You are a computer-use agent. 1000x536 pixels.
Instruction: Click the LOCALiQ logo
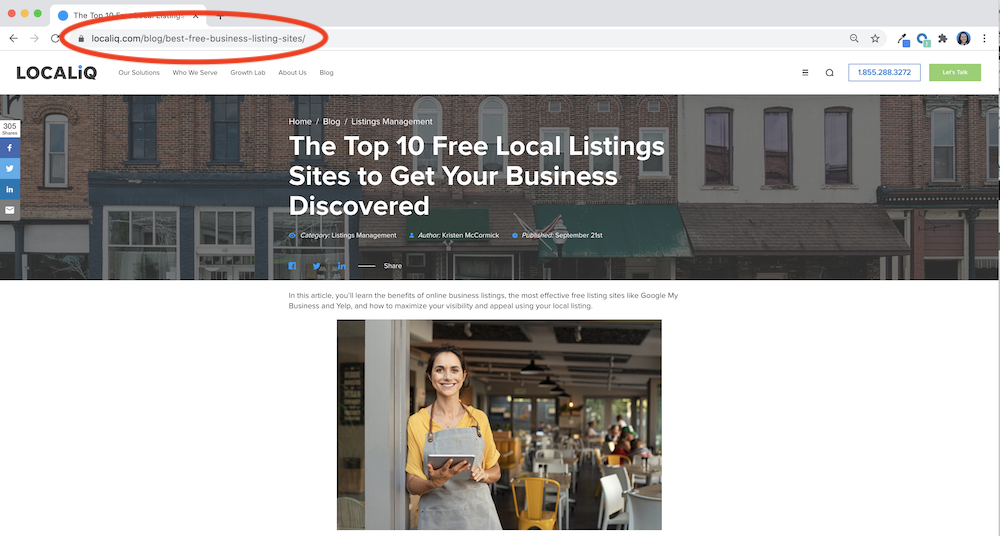(57, 73)
